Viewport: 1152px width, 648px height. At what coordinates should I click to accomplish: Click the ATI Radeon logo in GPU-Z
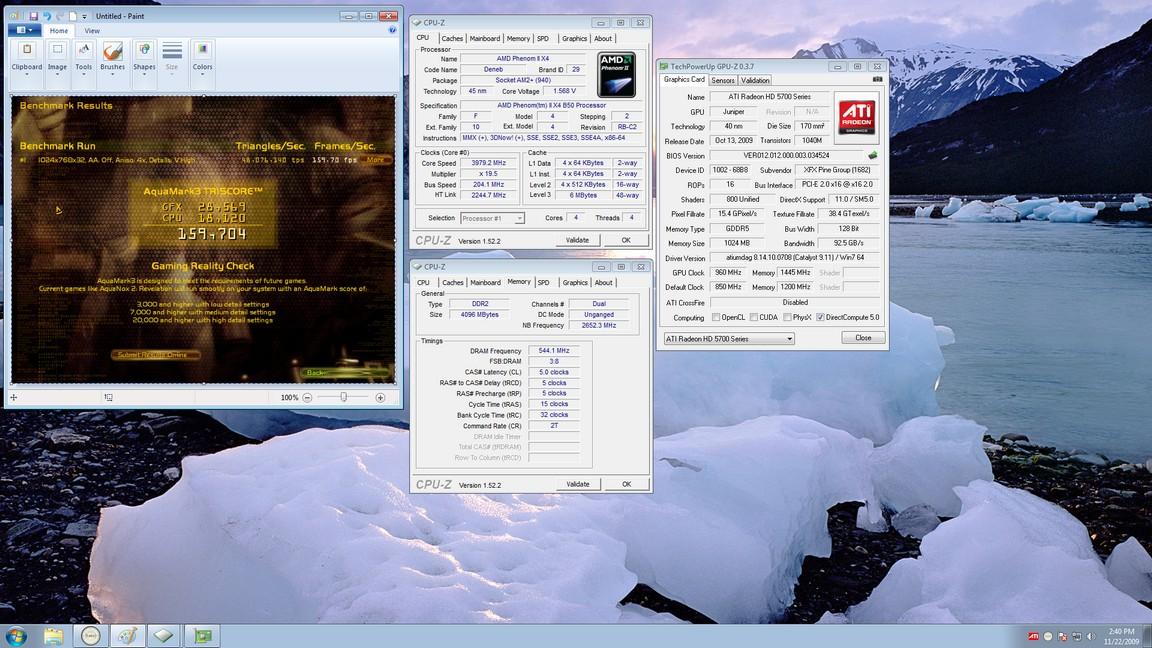coord(857,116)
